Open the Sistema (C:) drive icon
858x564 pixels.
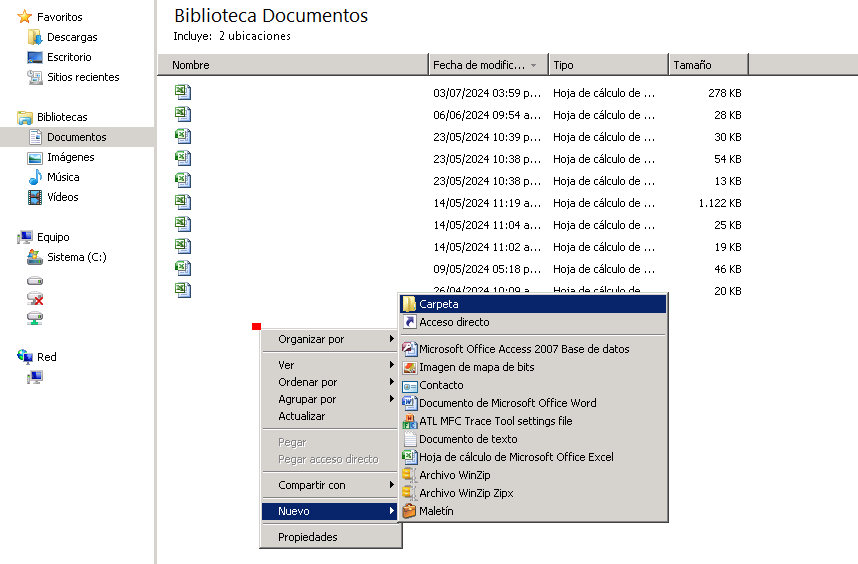[x=34, y=257]
